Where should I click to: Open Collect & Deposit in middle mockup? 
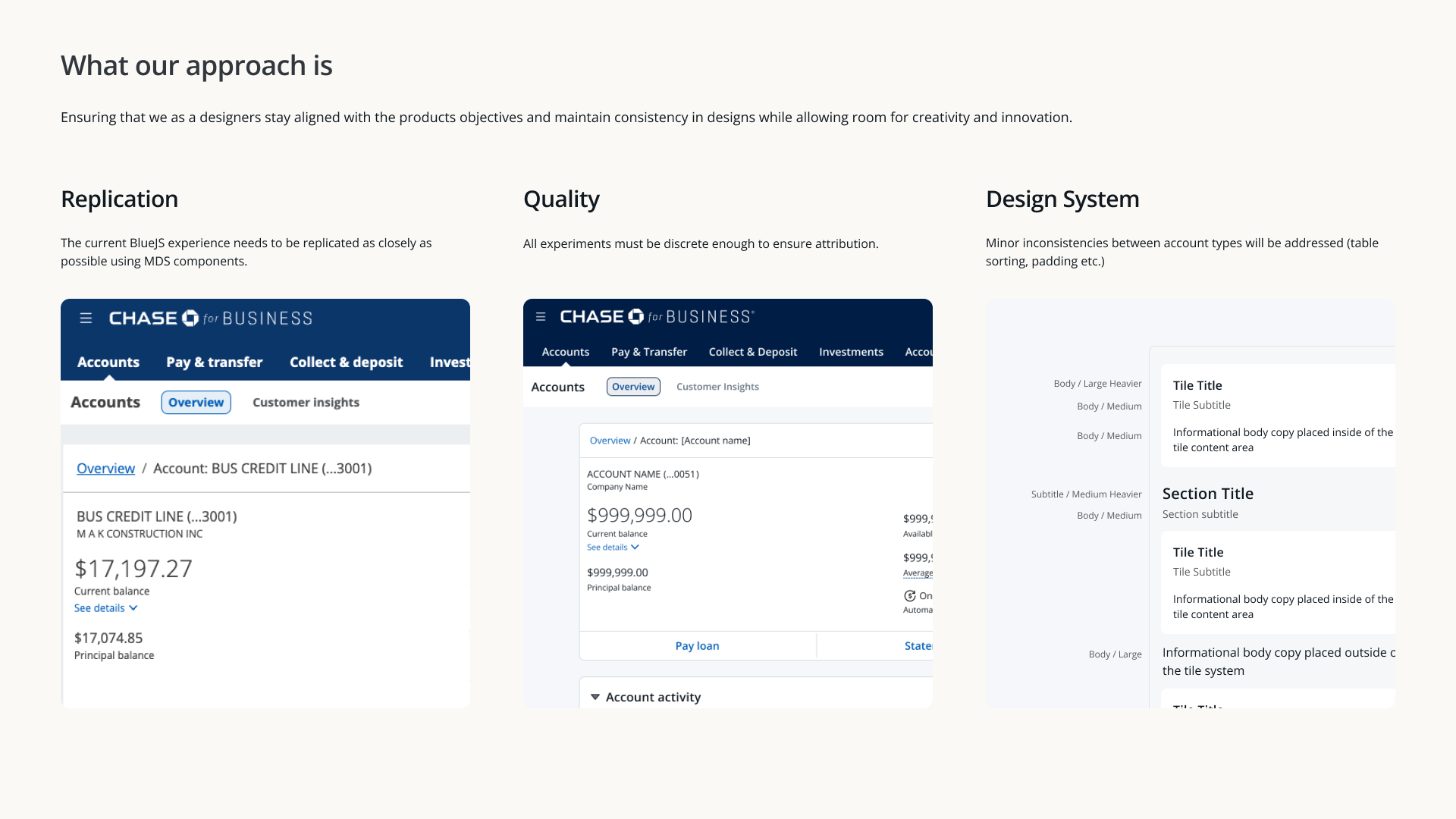[752, 352]
